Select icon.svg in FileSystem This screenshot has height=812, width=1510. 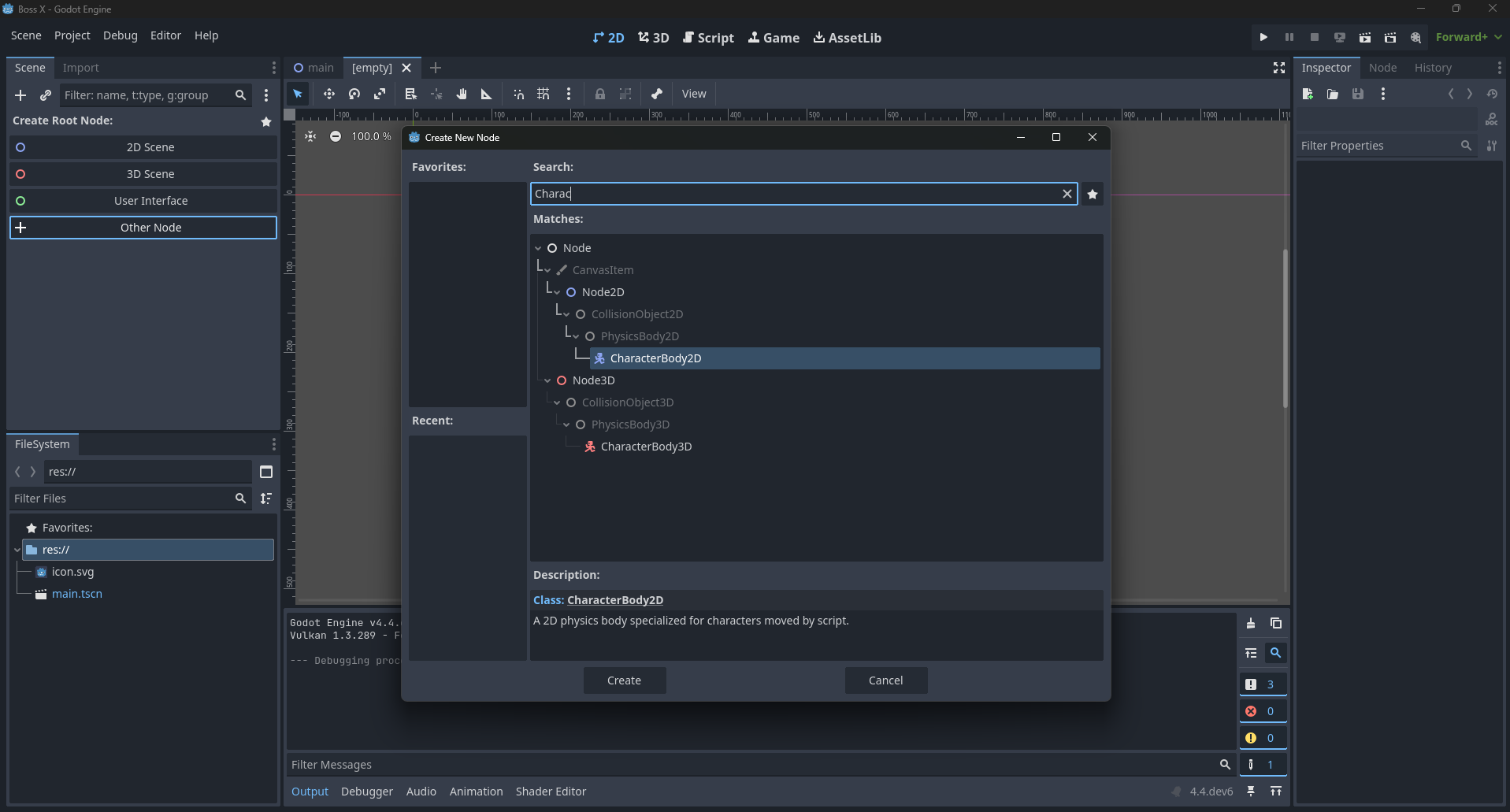[x=72, y=572]
